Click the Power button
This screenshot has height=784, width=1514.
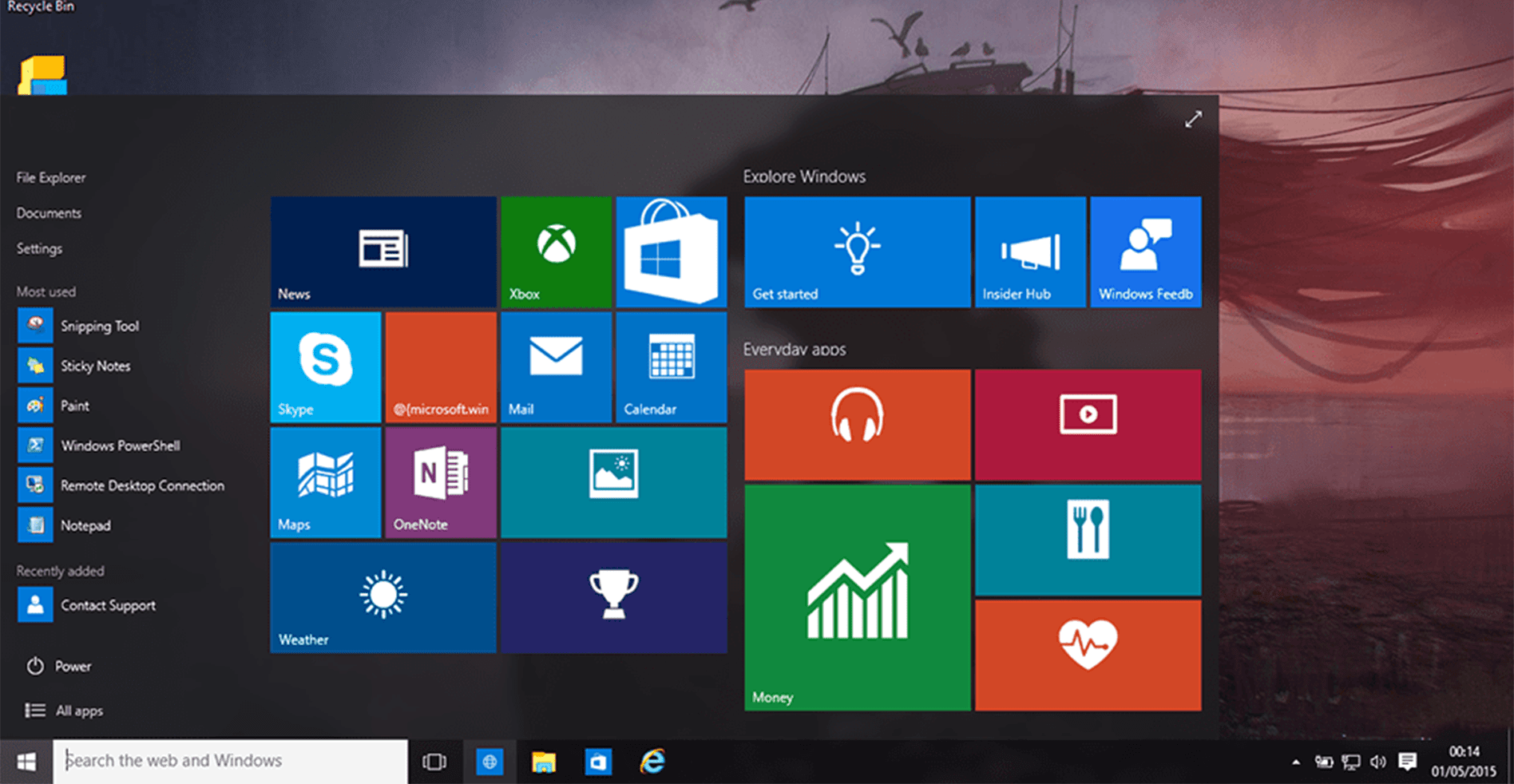tap(60, 666)
